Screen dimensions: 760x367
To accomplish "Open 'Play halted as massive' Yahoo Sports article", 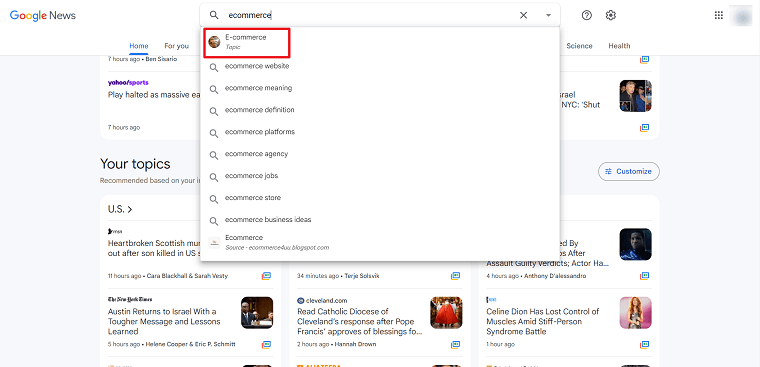I will pyautogui.click(x=154, y=95).
